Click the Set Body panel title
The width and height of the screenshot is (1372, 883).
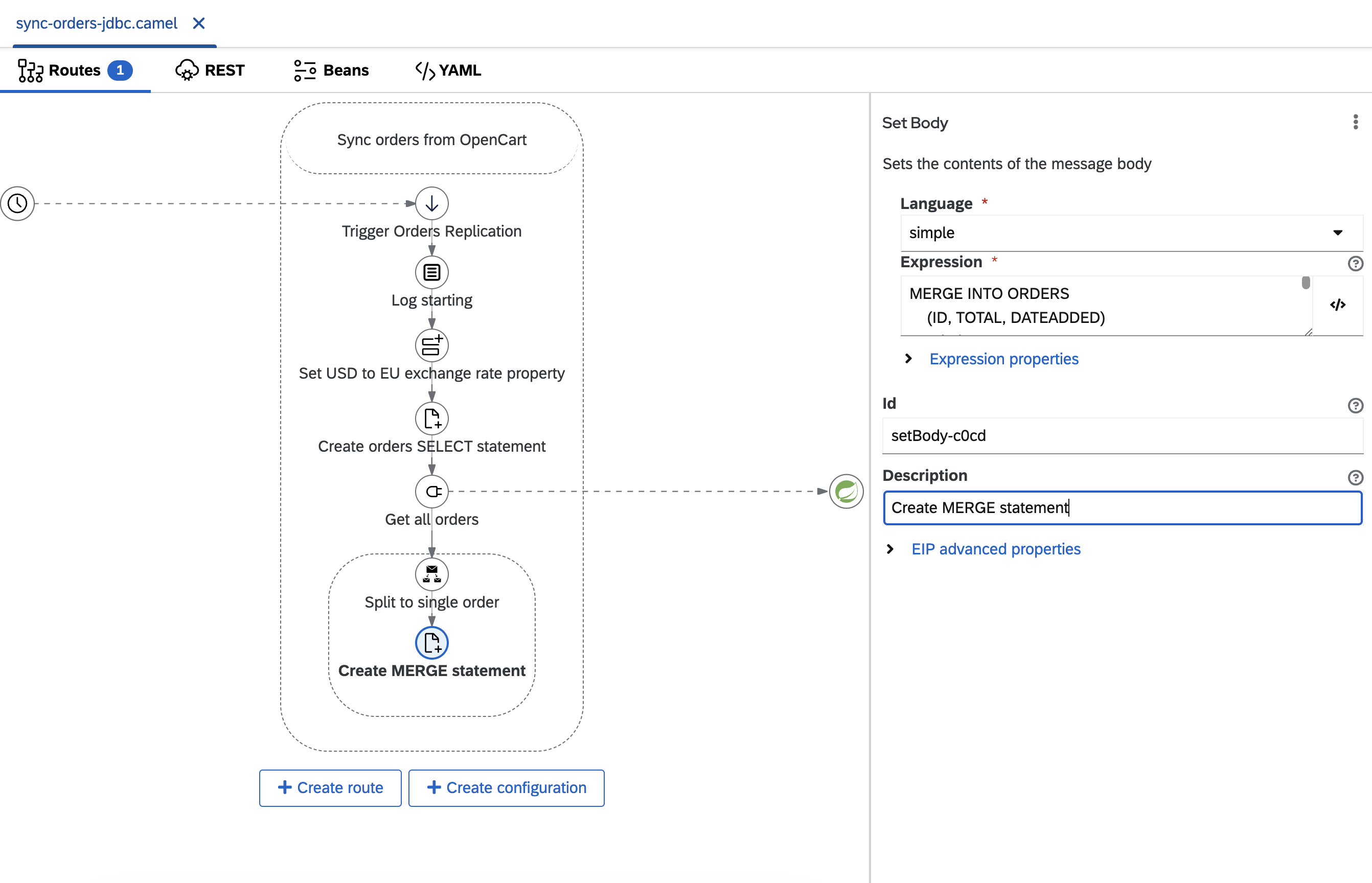click(x=915, y=123)
